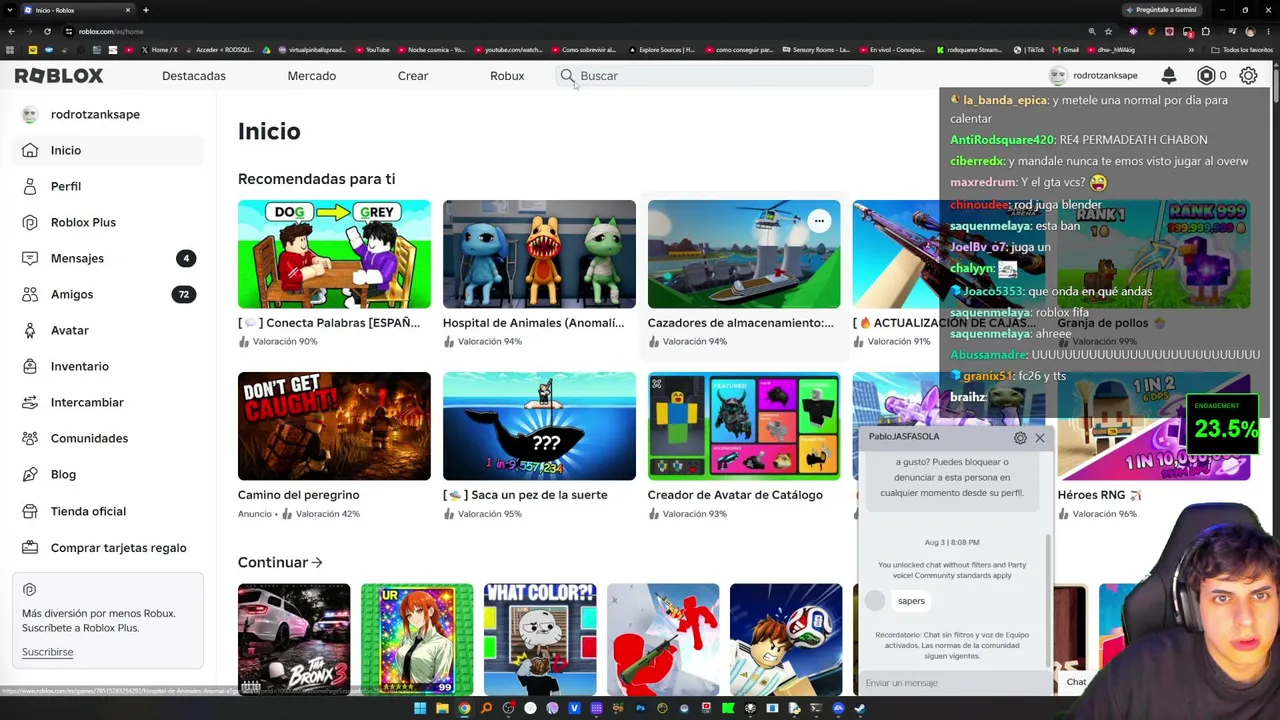Select the Inicio - Roblox browser tab
Image resolution: width=1280 pixels, height=720 pixels.
(x=78, y=10)
